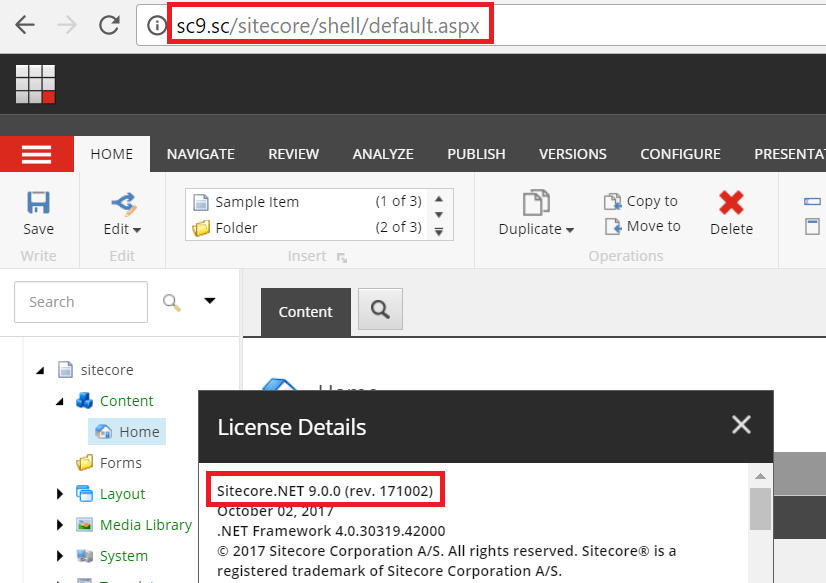The width and height of the screenshot is (826, 583).
Task: Click the Copy to icon
Action: (613, 201)
